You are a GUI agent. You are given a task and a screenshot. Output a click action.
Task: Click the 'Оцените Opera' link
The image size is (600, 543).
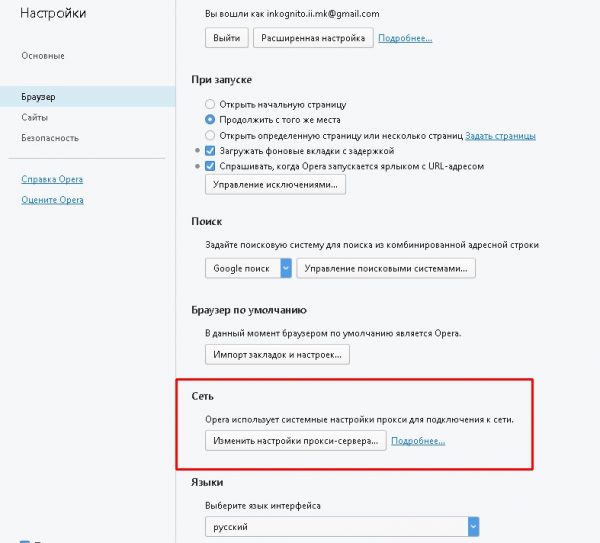click(x=52, y=200)
